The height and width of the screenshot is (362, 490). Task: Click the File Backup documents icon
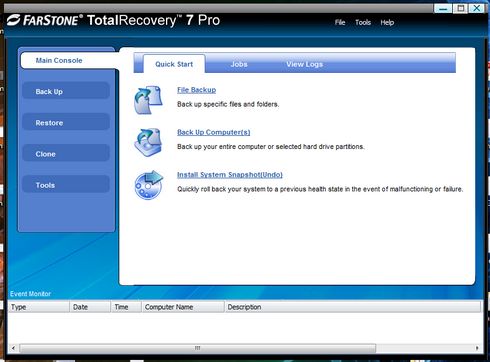pos(148,100)
